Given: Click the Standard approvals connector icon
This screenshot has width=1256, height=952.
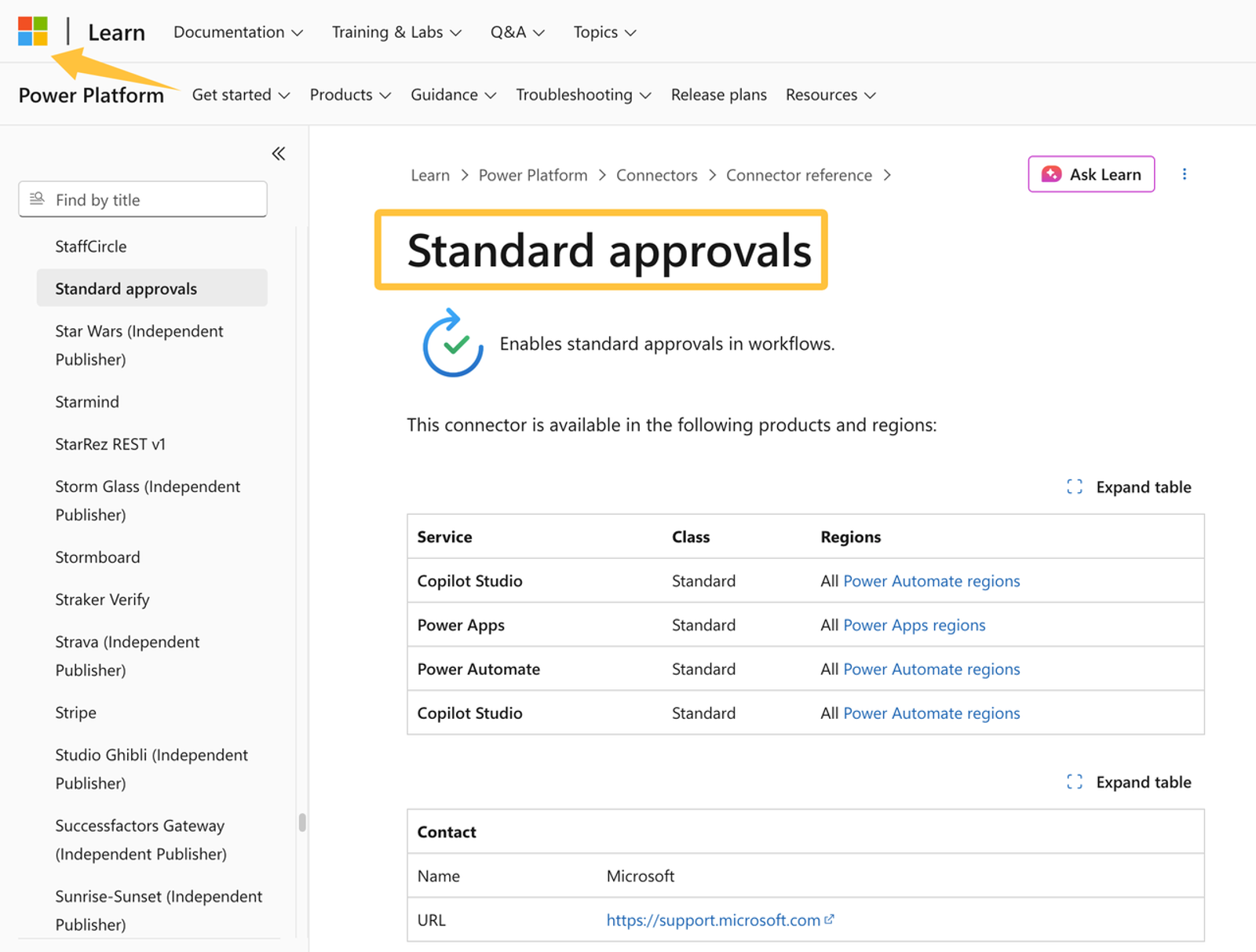Looking at the screenshot, I should pyautogui.click(x=453, y=343).
